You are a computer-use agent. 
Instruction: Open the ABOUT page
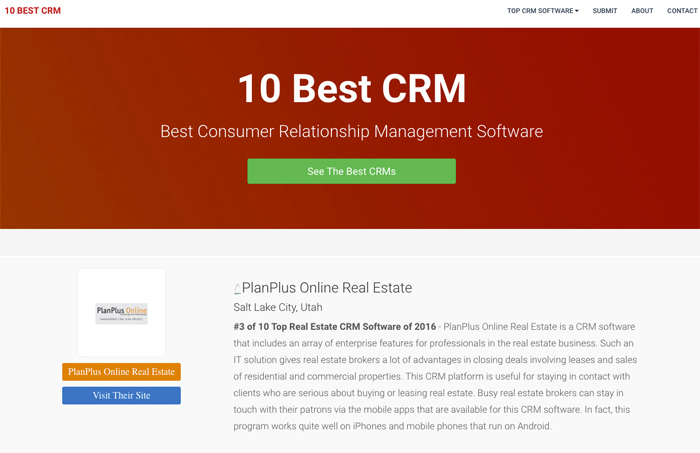click(x=642, y=11)
